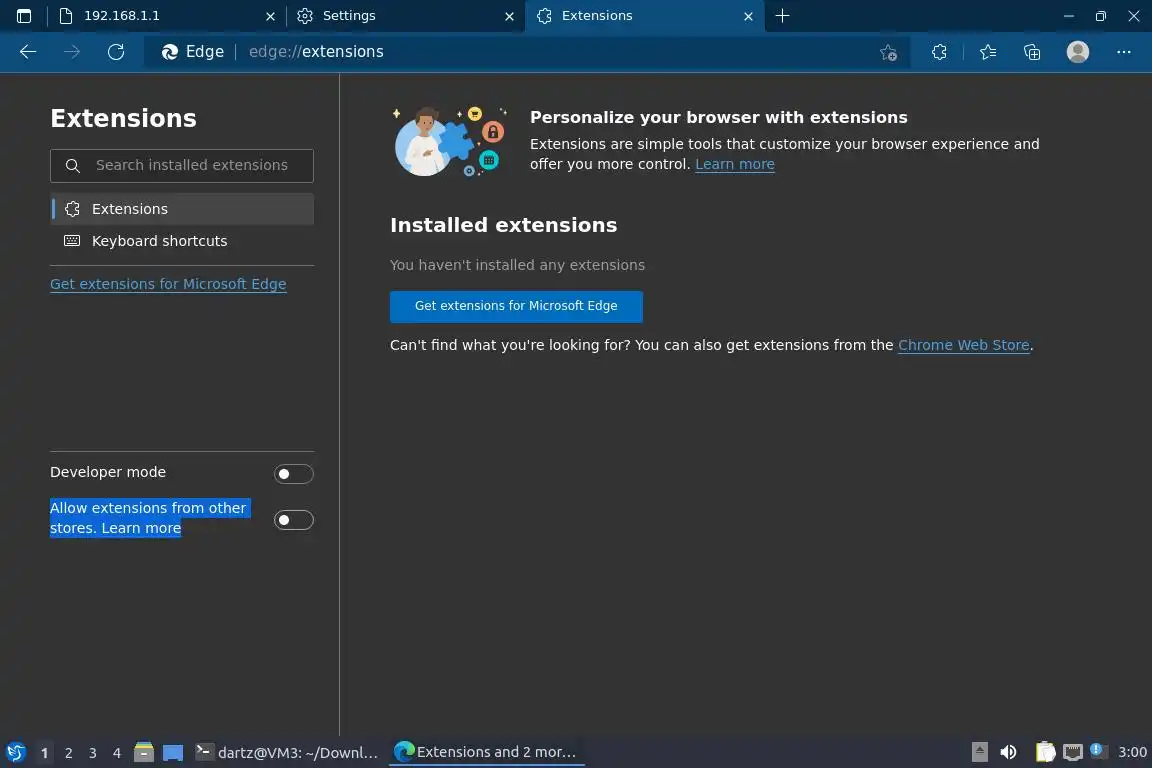Switch to workspace 3 in taskbar
1152x768 pixels.
point(93,753)
